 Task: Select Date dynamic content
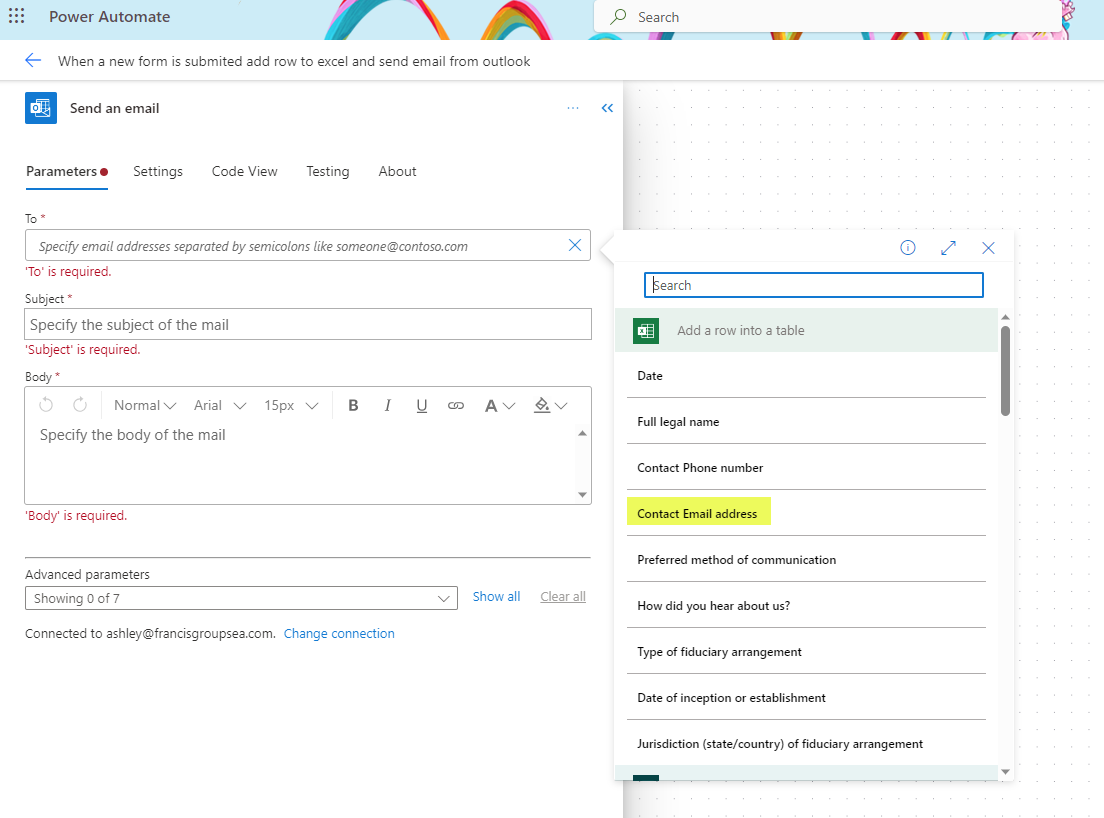coord(806,376)
